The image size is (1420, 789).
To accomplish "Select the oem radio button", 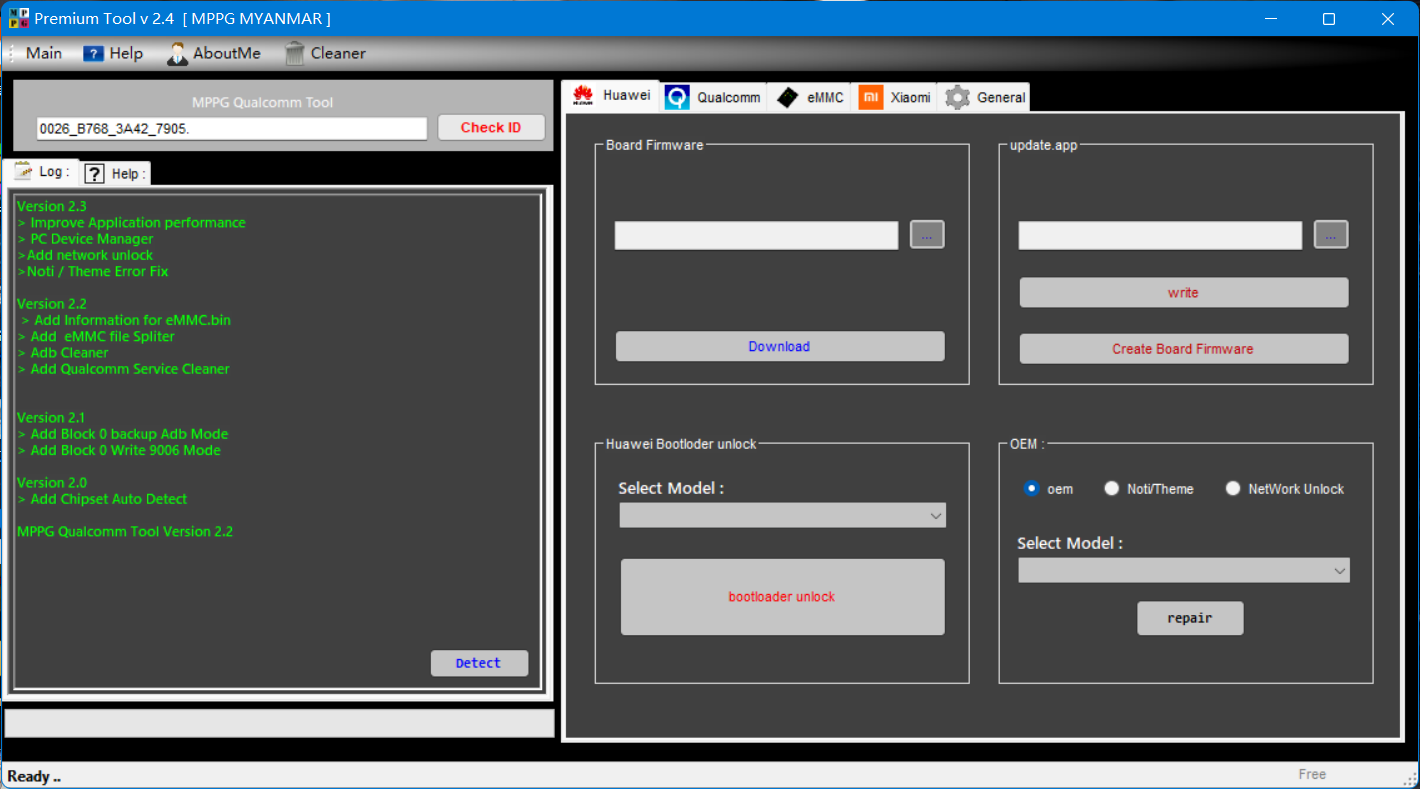I will [1031, 488].
